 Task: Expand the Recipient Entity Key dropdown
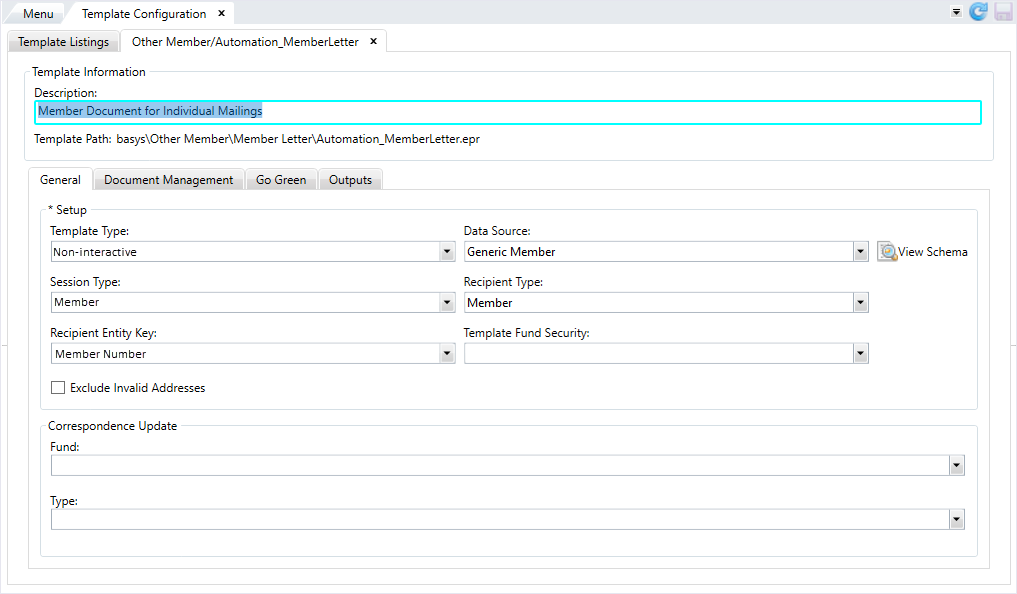point(447,354)
